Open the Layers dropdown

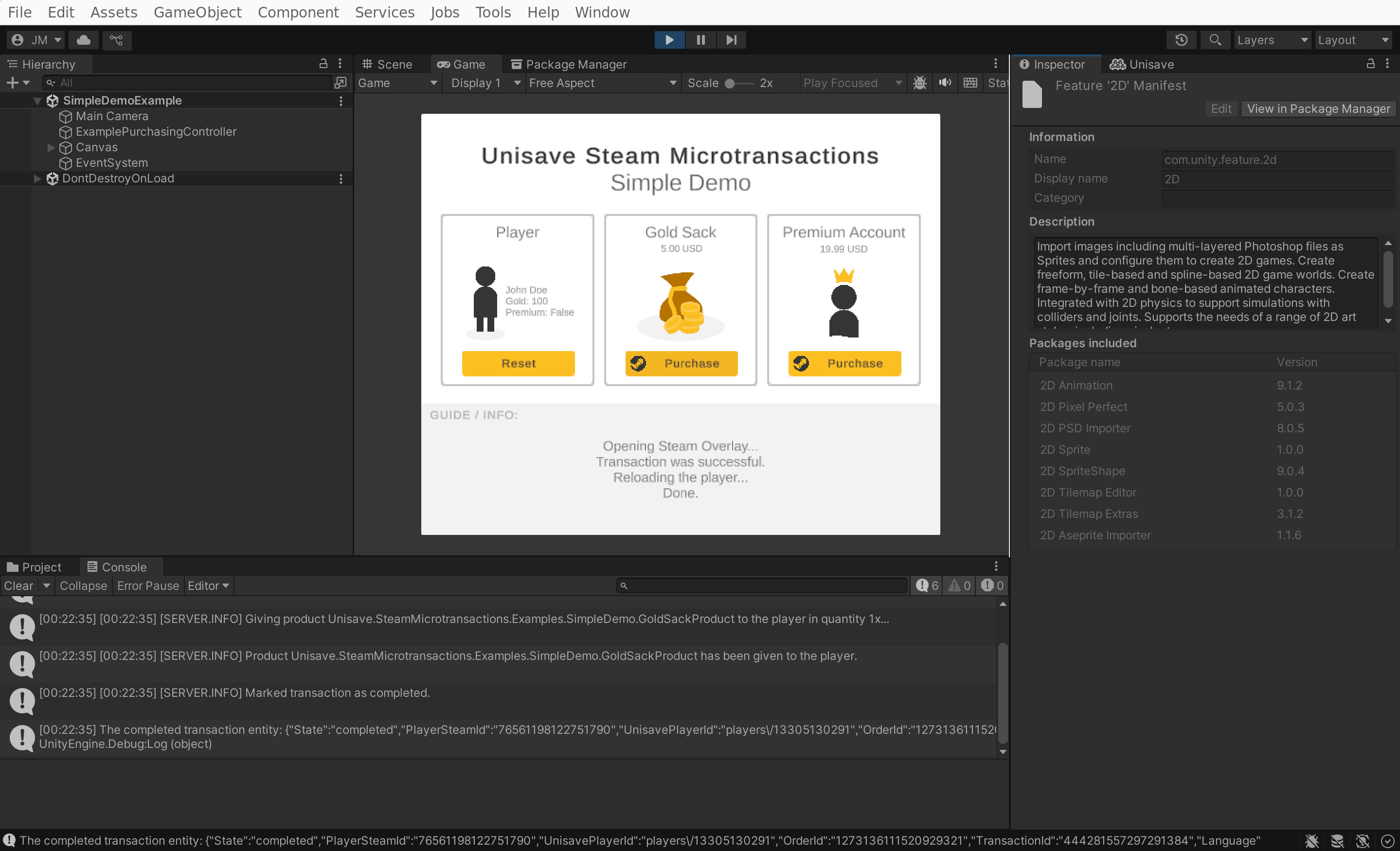[x=1272, y=40]
